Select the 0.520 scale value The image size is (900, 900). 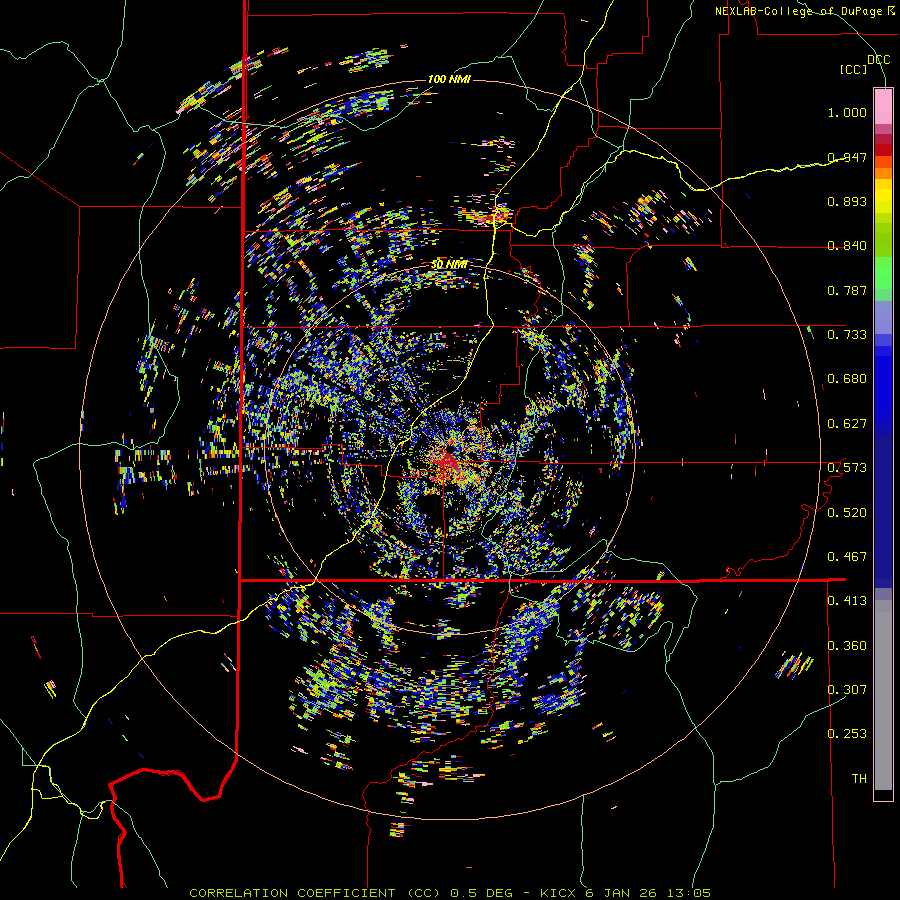[x=847, y=513]
